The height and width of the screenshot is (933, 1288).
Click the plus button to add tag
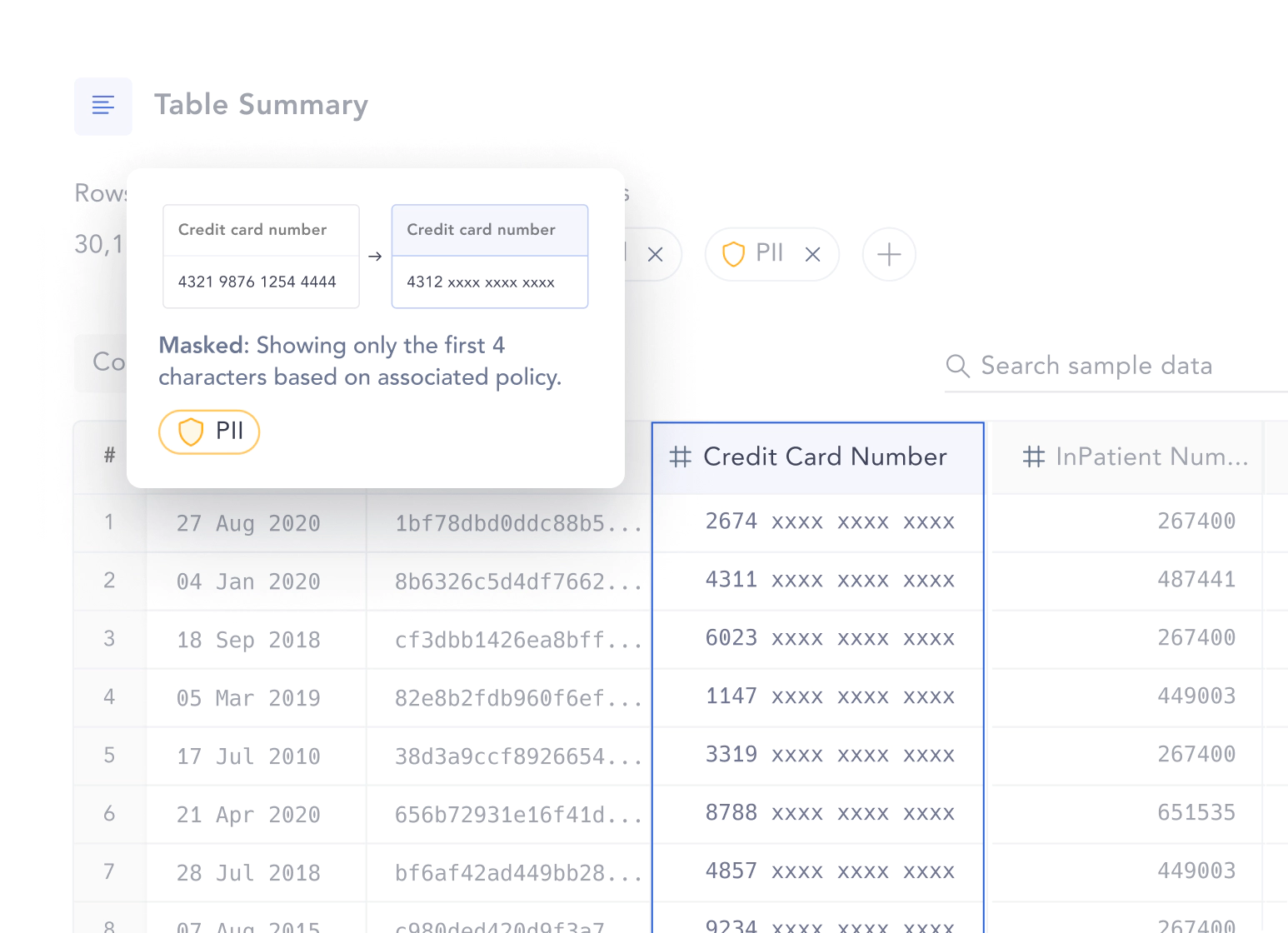(x=889, y=255)
